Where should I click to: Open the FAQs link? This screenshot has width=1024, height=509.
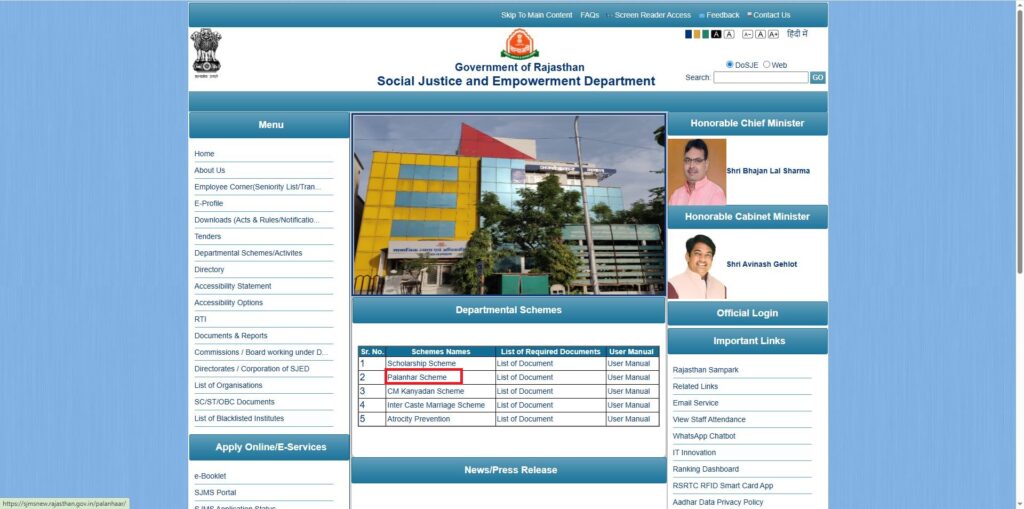tap(589, 15)
